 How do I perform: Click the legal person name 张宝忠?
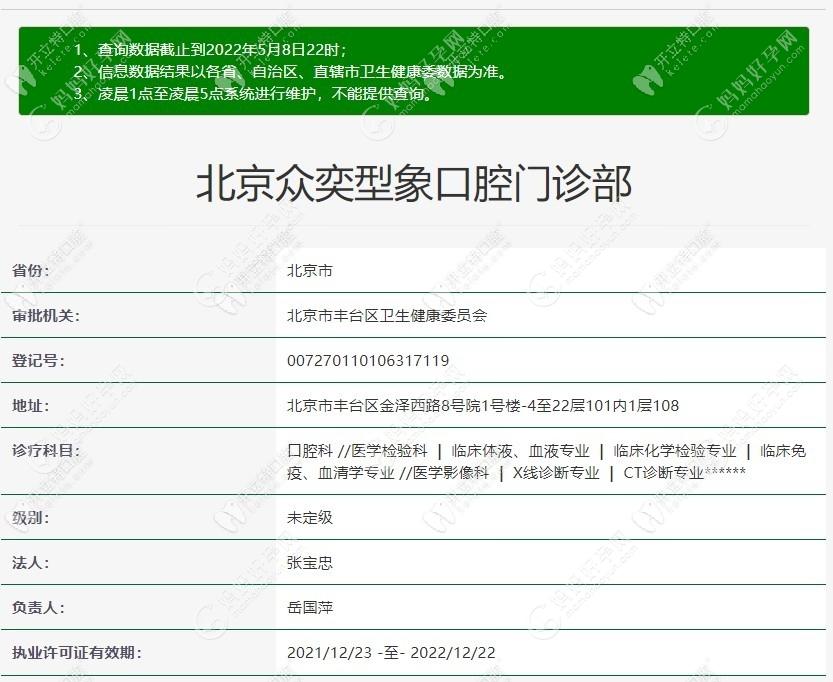309,563
